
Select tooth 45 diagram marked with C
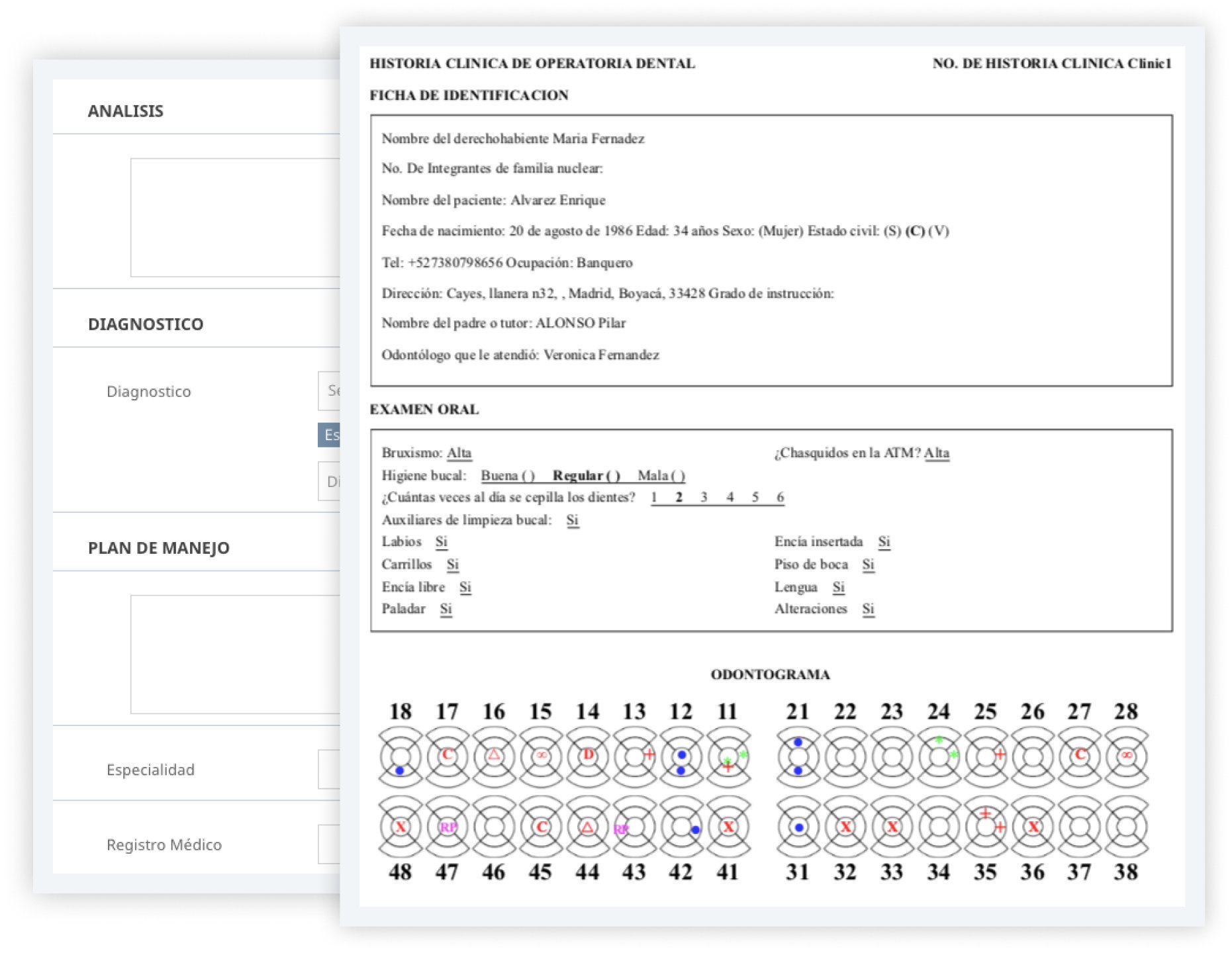(541, 827)
